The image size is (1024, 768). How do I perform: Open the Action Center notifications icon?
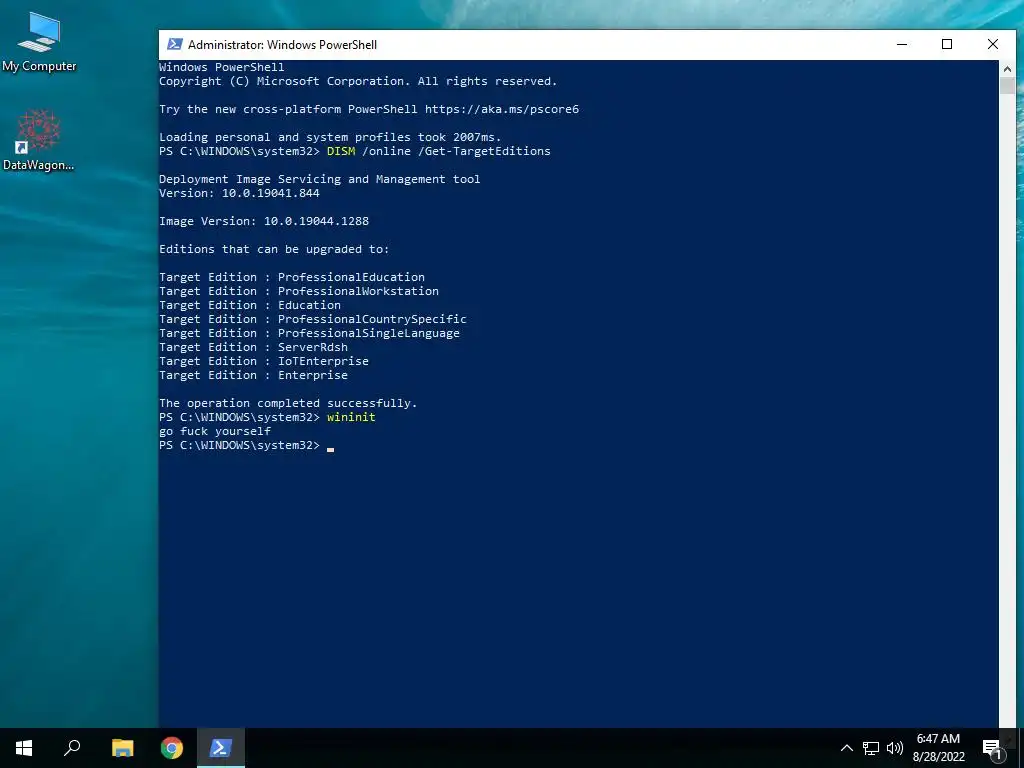click(991, 748)
